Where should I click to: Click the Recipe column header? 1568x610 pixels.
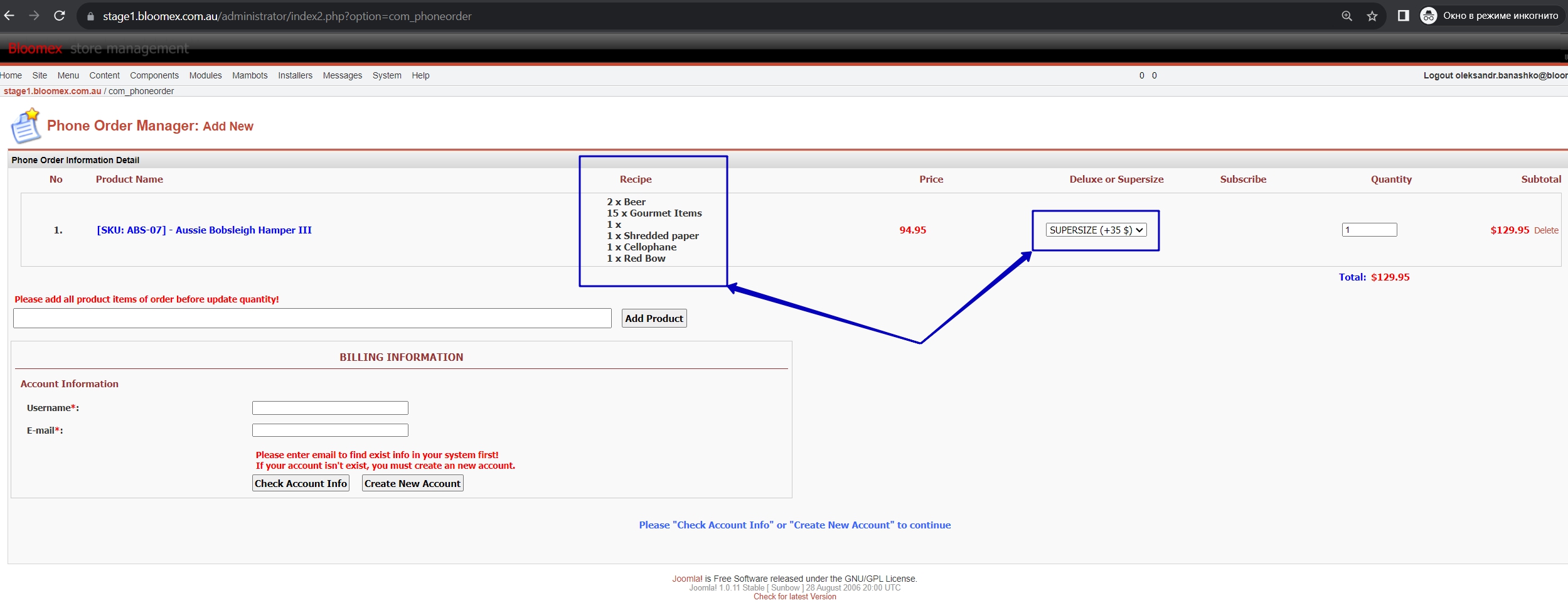(636, 179)
